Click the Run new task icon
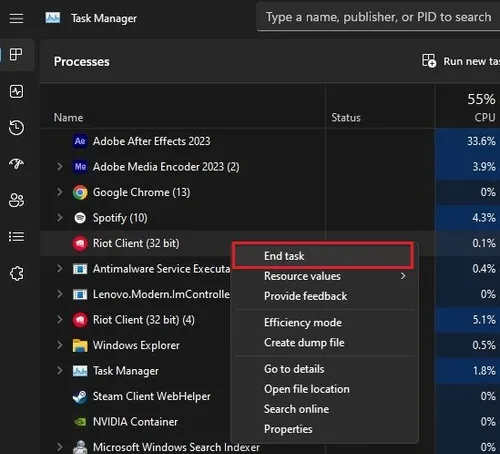 coord(429,61)
